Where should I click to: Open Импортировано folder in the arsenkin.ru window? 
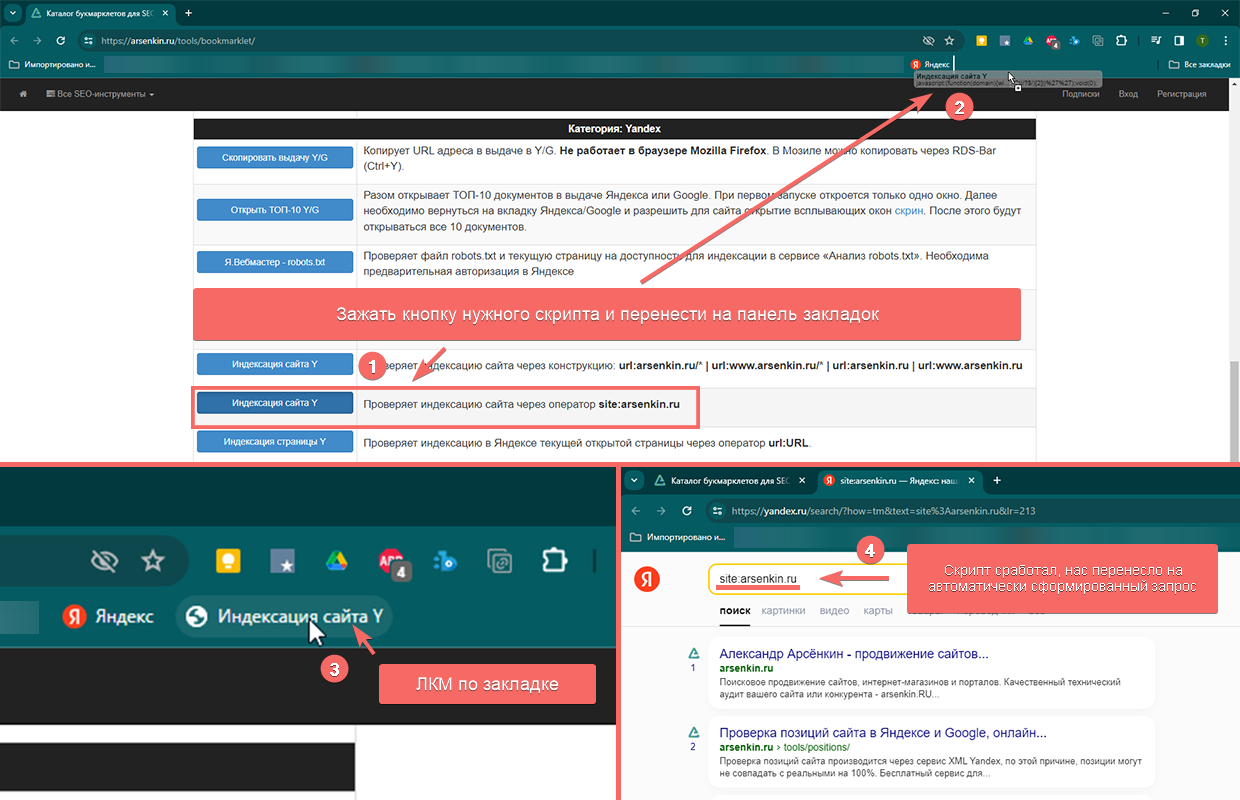(52, 65)
